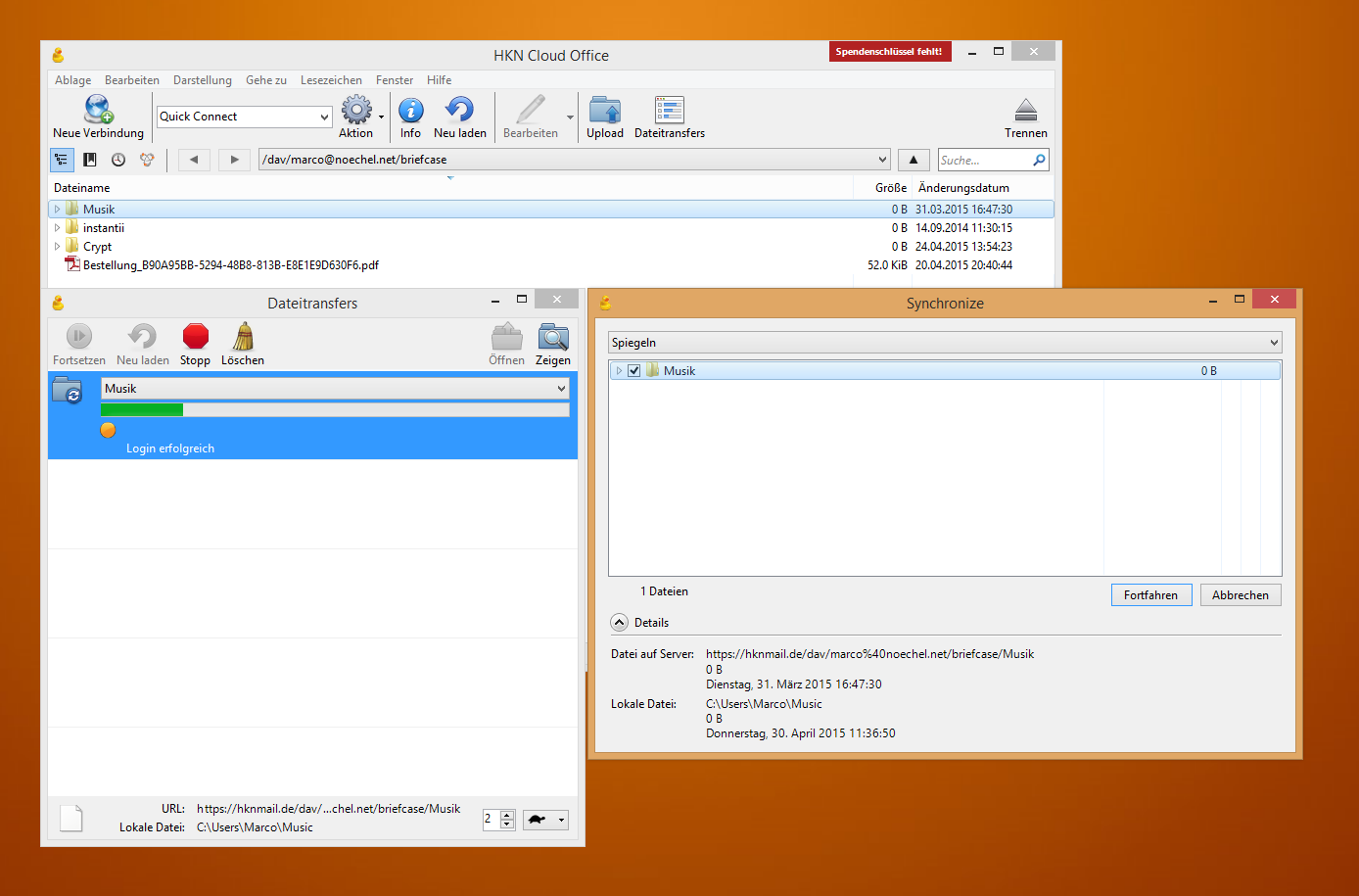Open the Spiegeln sync mode dropdown

tap(944, 343)
